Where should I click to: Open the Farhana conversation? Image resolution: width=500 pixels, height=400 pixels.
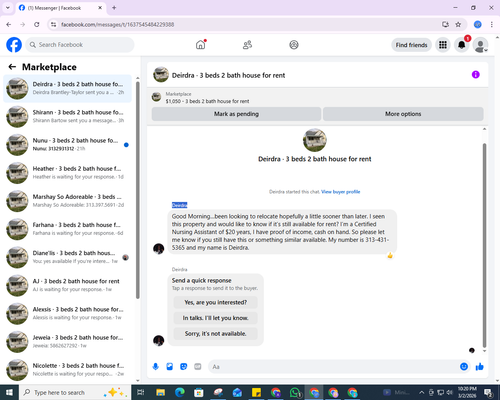[67, 229]
